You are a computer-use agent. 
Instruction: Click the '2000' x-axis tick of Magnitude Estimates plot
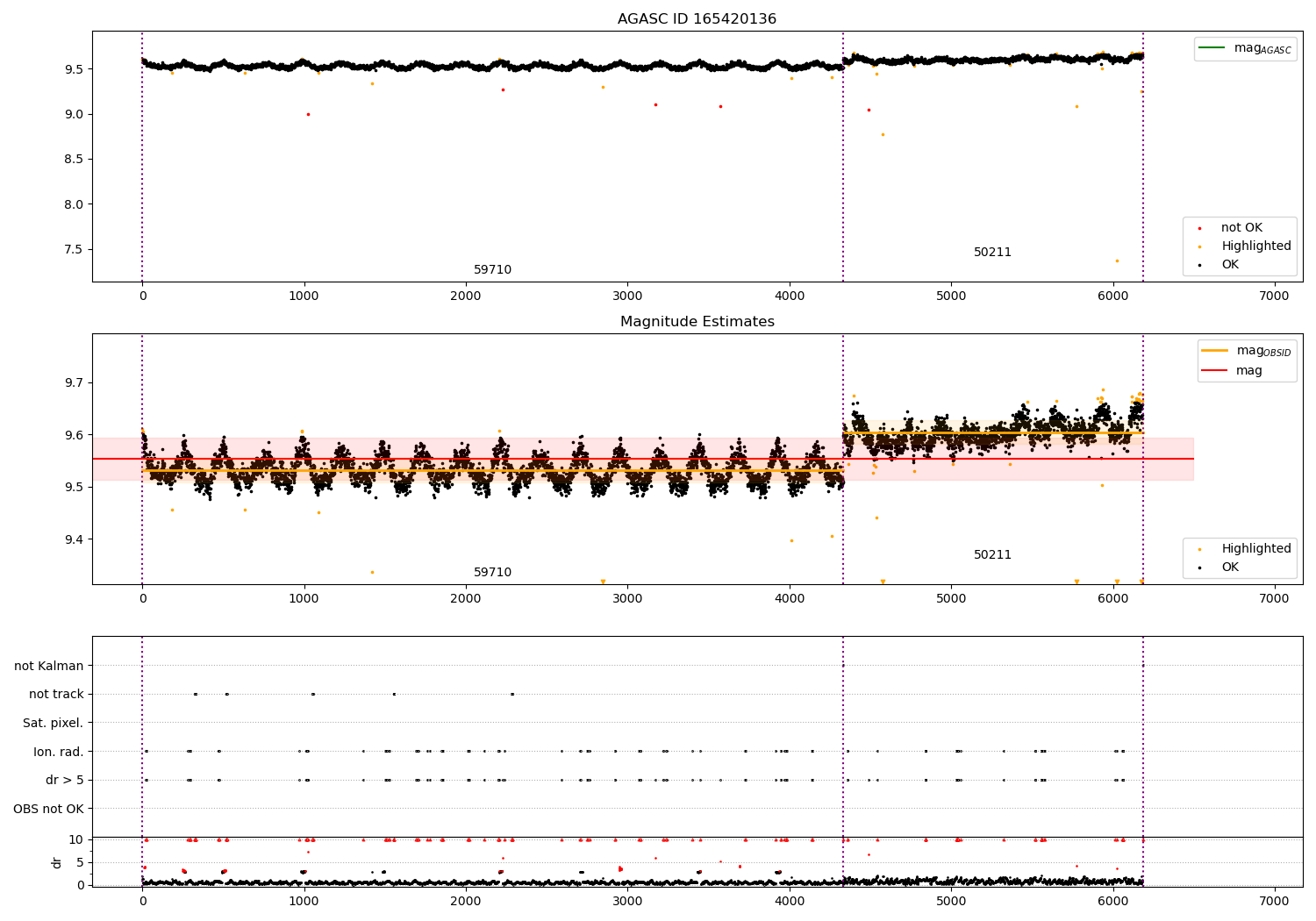click(x=466, y=599)
